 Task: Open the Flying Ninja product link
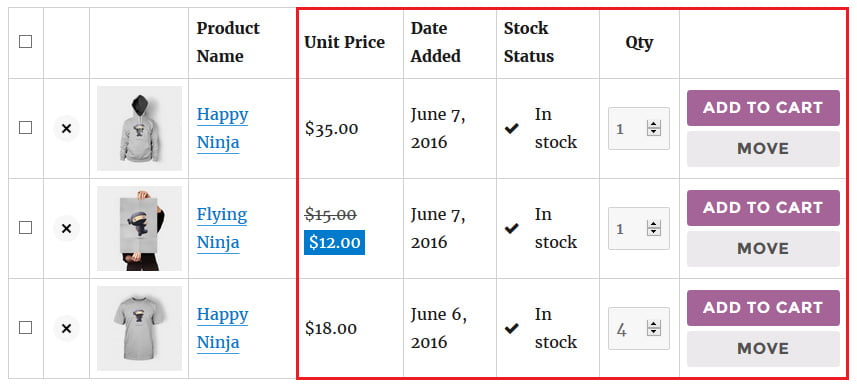[222, 228]
